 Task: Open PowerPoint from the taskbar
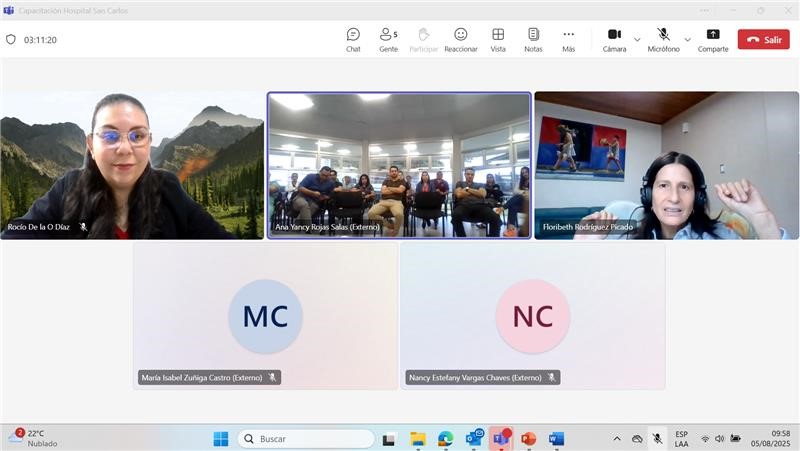[x=529, y=439]
